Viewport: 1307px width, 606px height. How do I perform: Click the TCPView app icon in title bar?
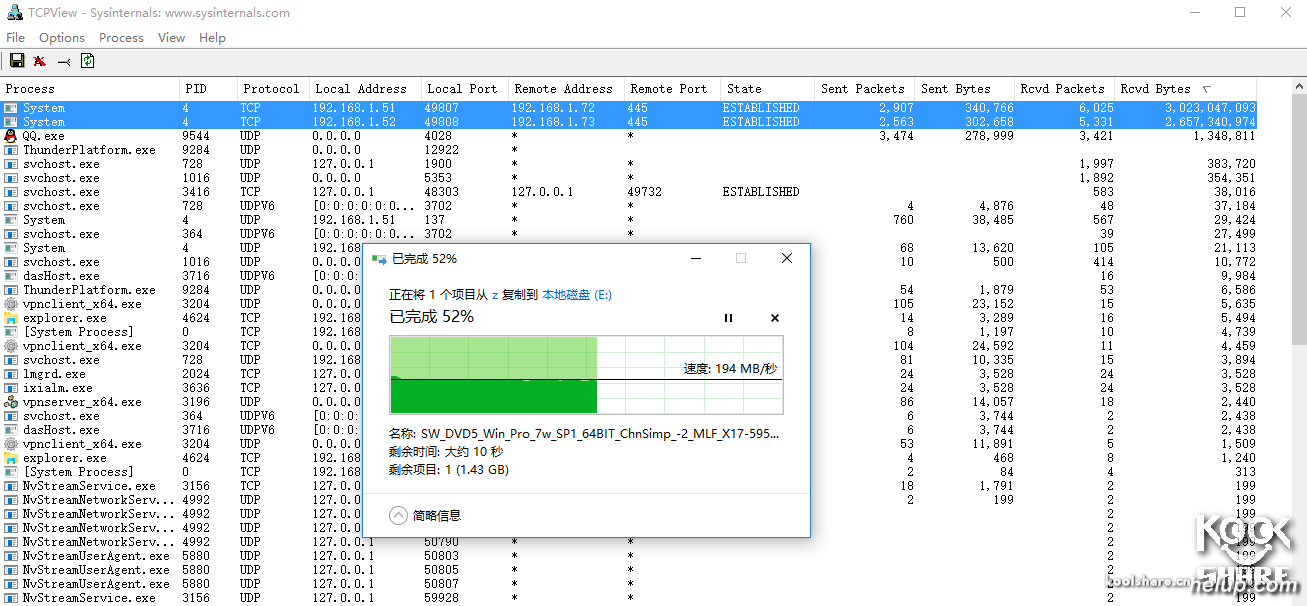point(14,13)
